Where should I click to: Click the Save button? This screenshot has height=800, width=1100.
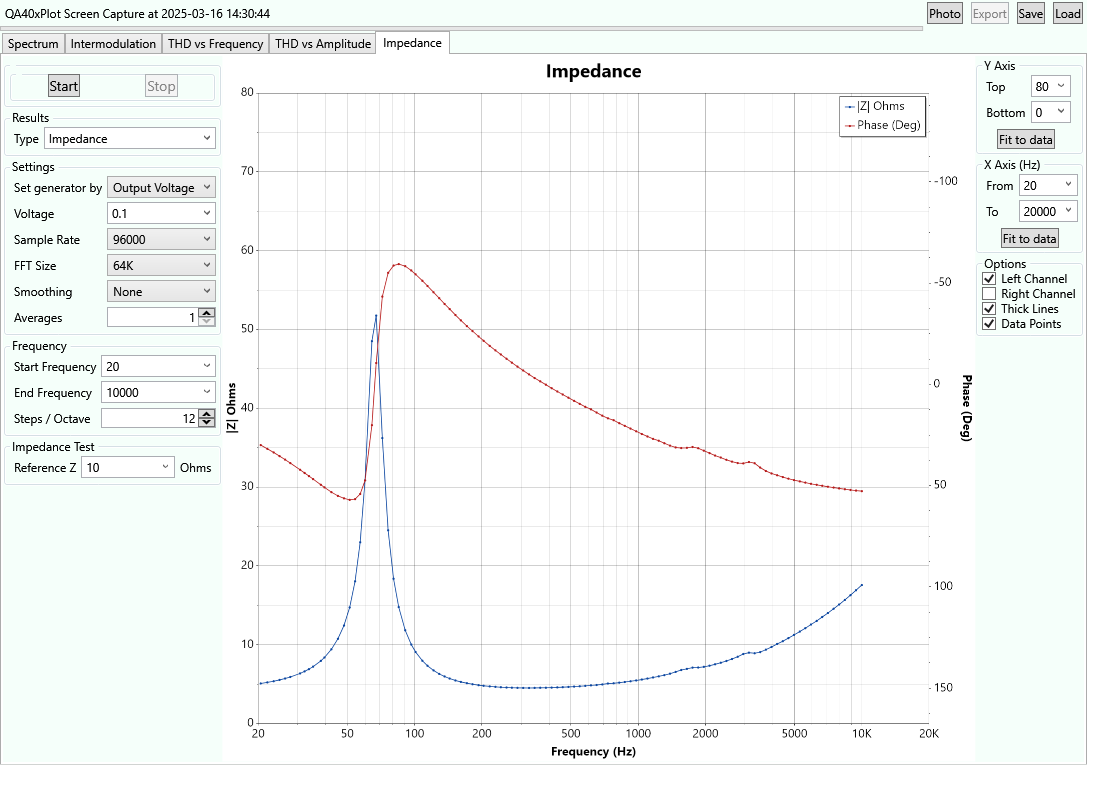1031,13
